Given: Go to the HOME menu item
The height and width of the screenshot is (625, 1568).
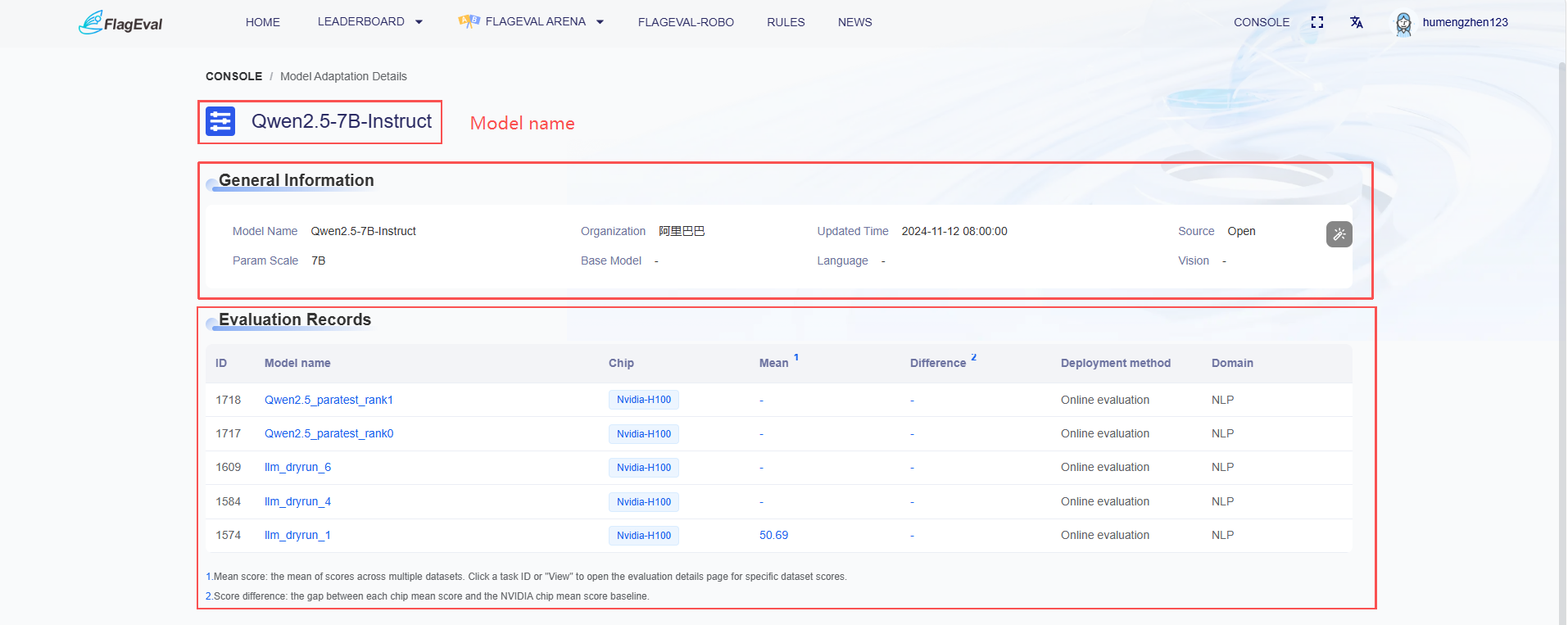Looking at the screenshot, I should (263, 22).
